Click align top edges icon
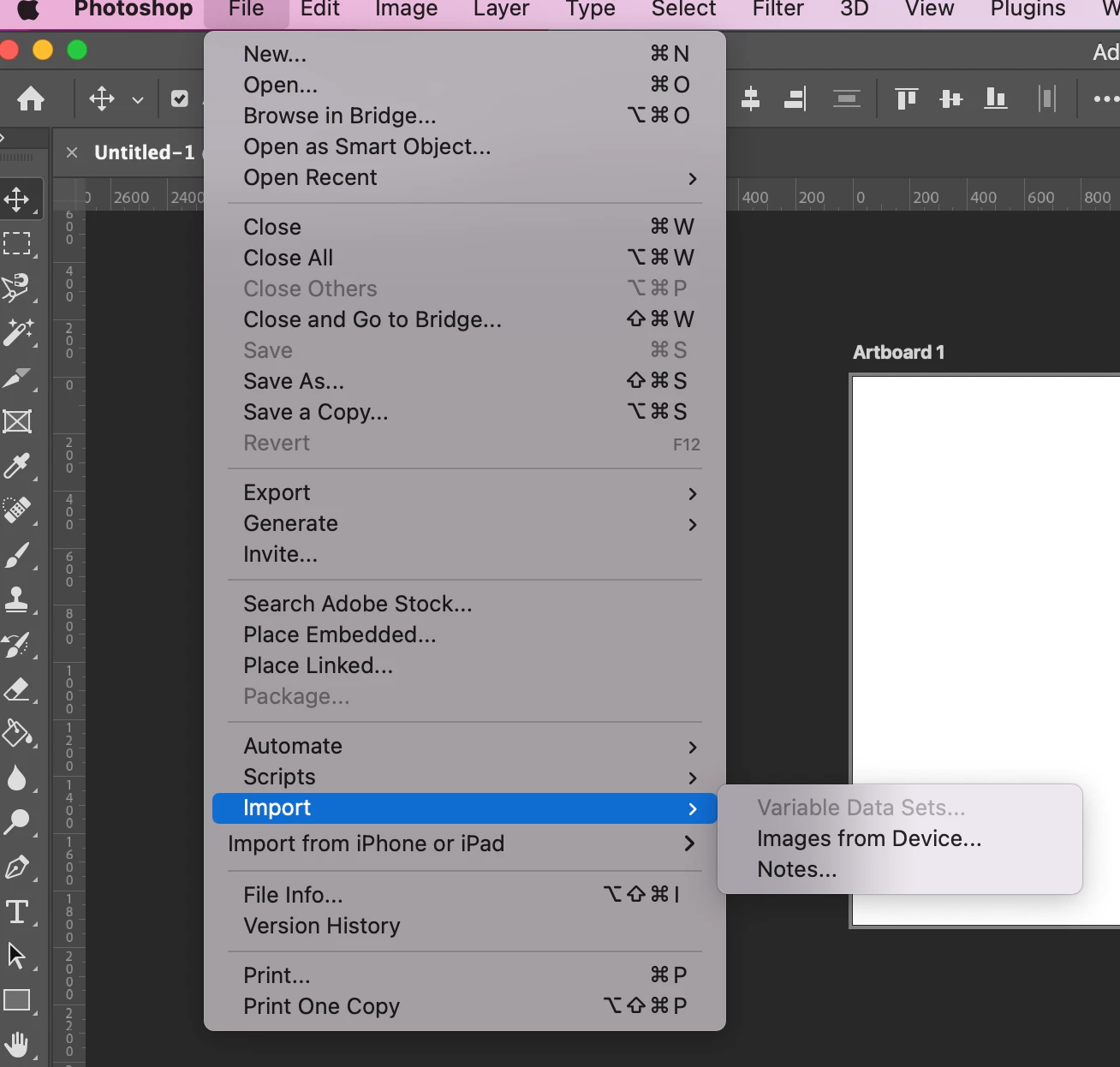 click(x=907, y=99)
